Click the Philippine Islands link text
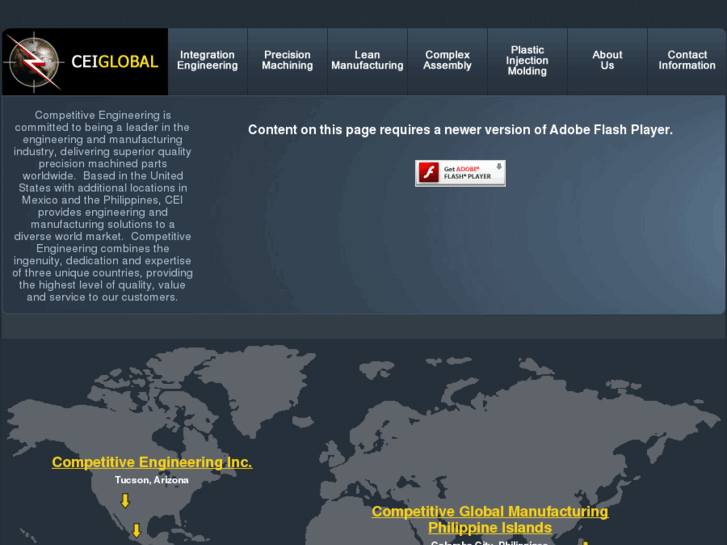Image resolution: width=727 pixels, height=545 pixels. point(490,528)
